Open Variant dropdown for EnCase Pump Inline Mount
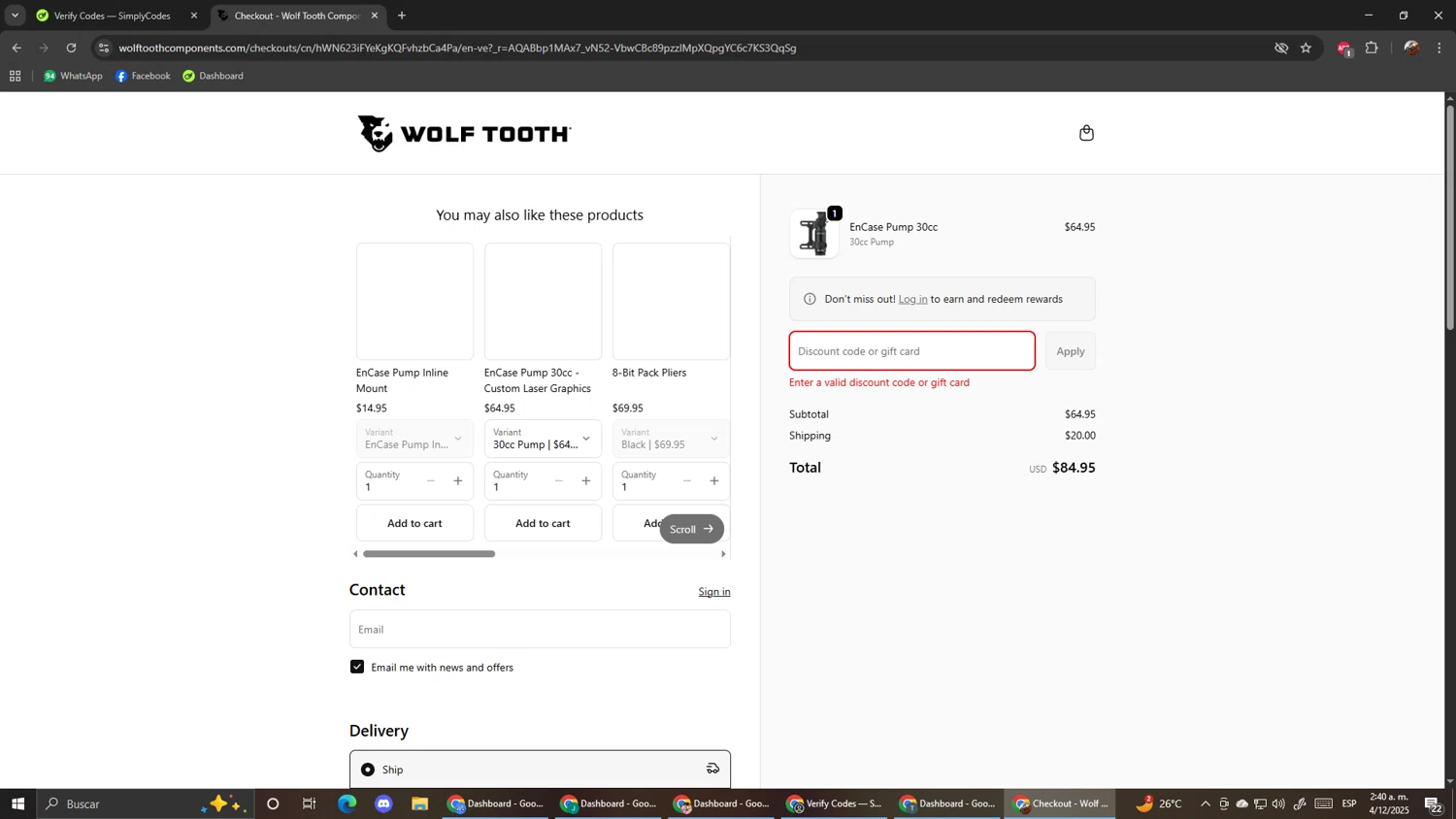The image size is (1456, 819). coord(414,439)
